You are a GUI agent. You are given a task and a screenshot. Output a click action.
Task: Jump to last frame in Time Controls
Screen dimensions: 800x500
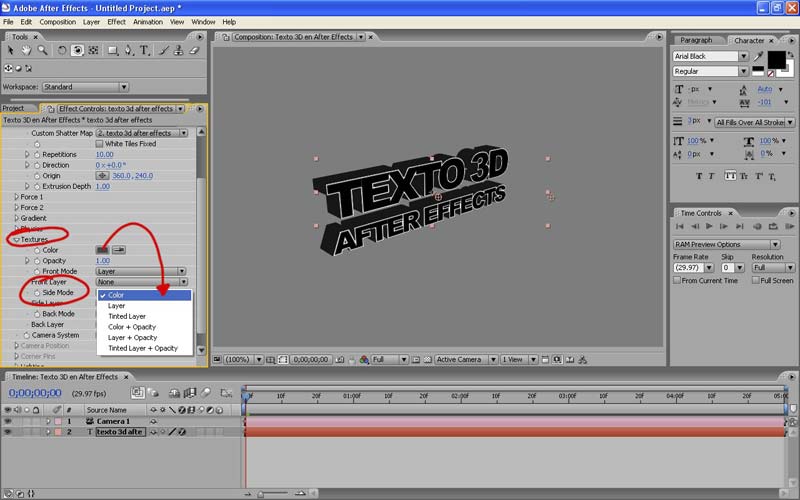(x=740, y=226)
